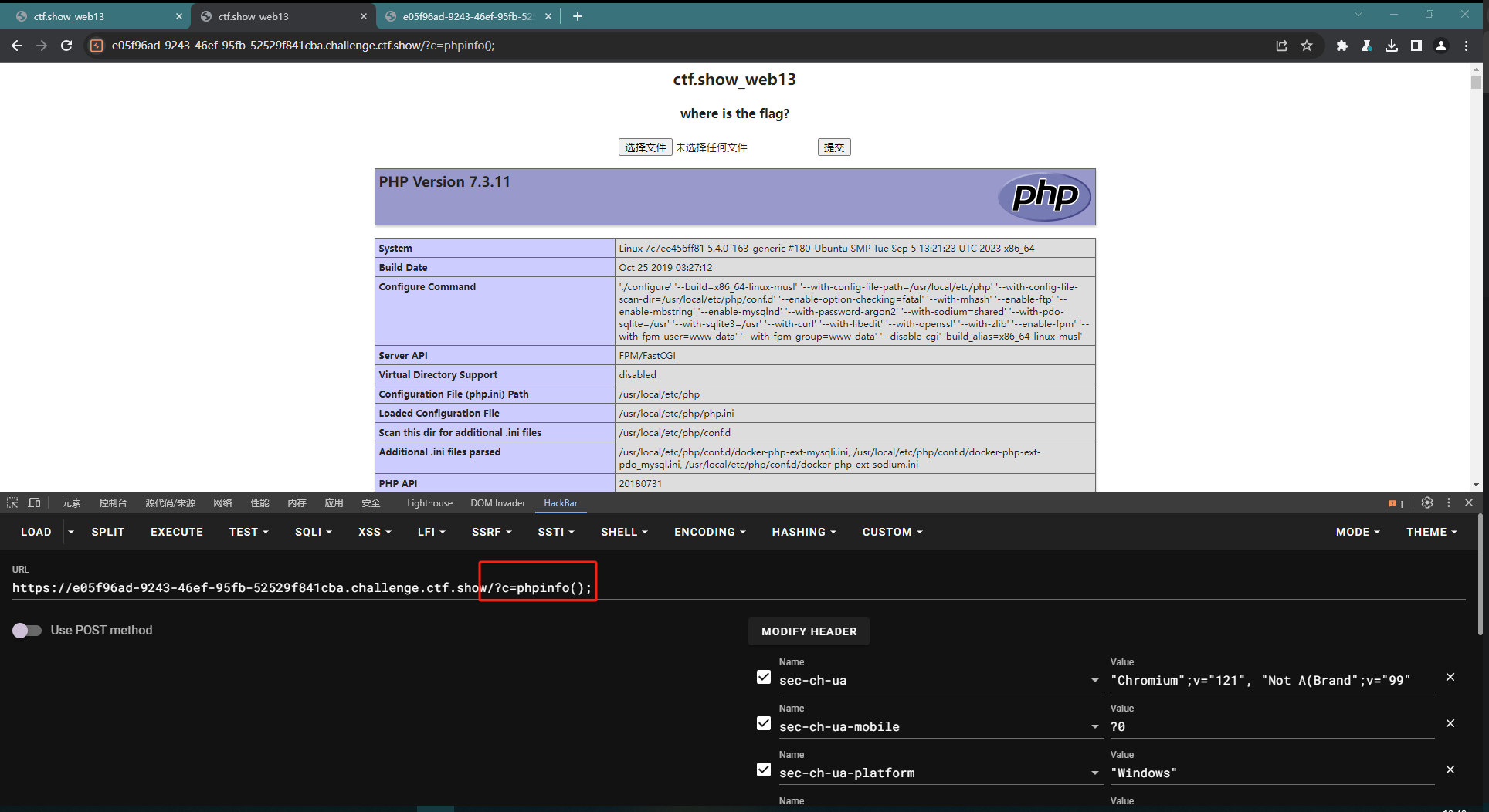Switch to the HackBar DevTools tab
The height and width of the screenshot is (812, 1489).
[561, 503]
